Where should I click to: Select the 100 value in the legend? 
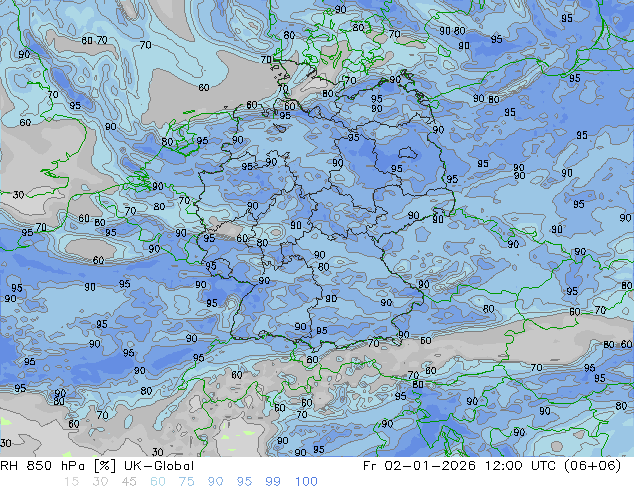click(306, 482)
